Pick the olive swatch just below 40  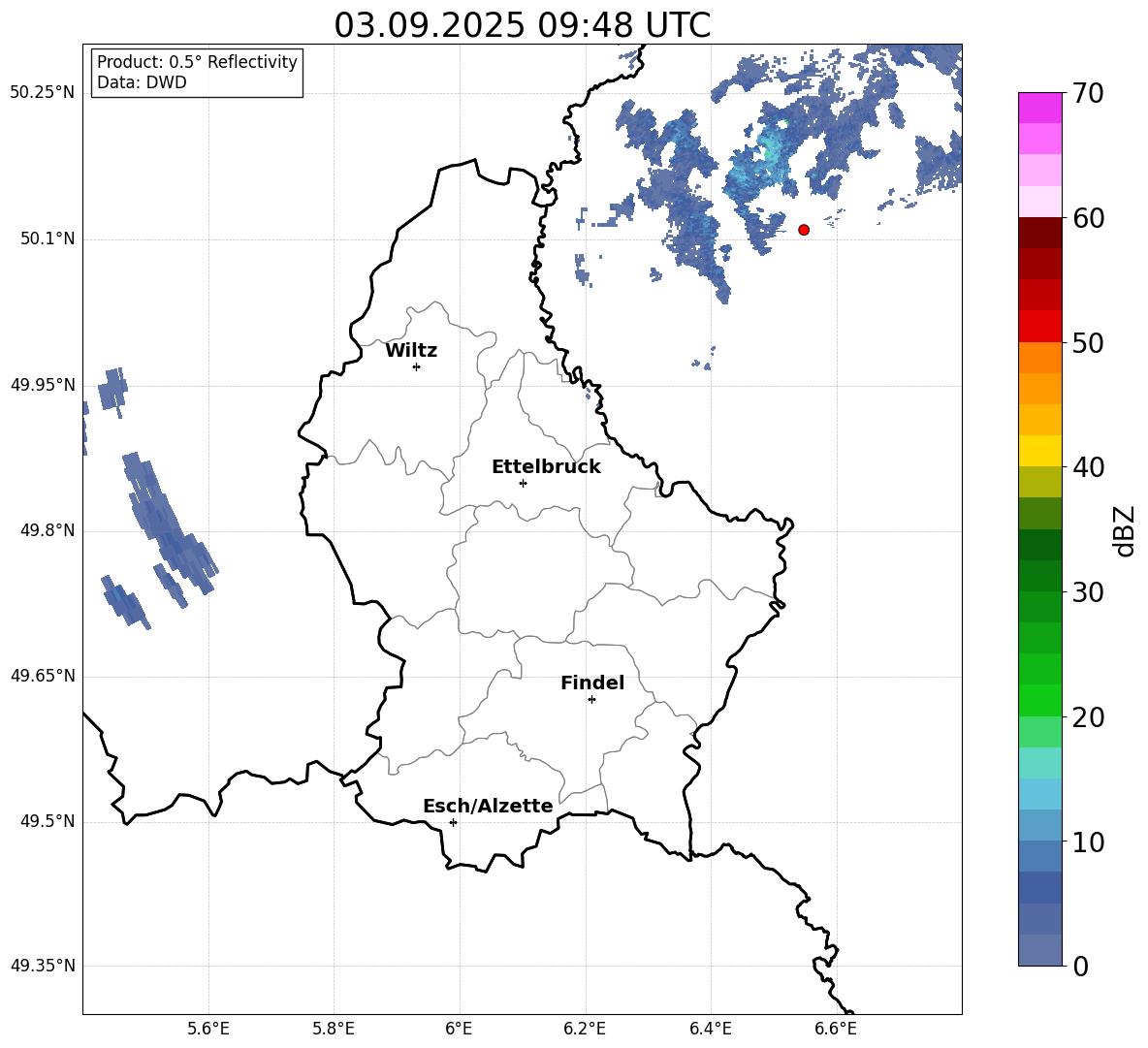coord(1039,482)
